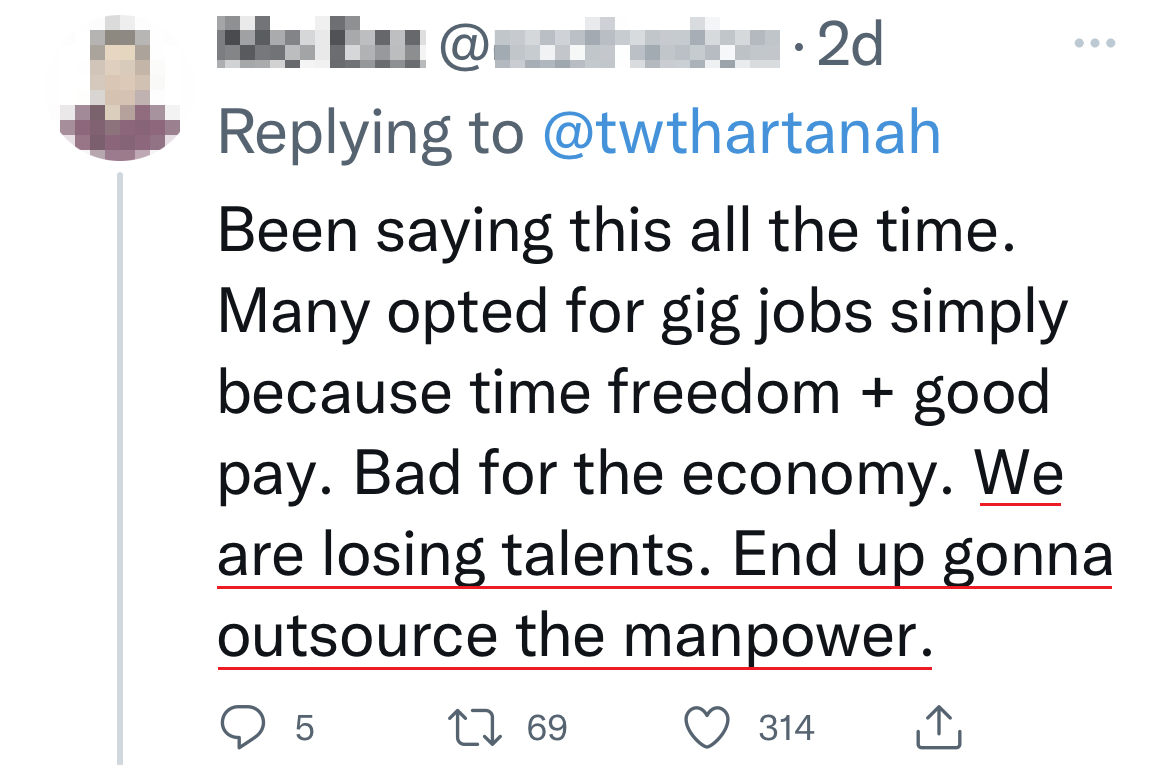
Task: Click the reply speech bubble icon
Action: click(241, 727)
